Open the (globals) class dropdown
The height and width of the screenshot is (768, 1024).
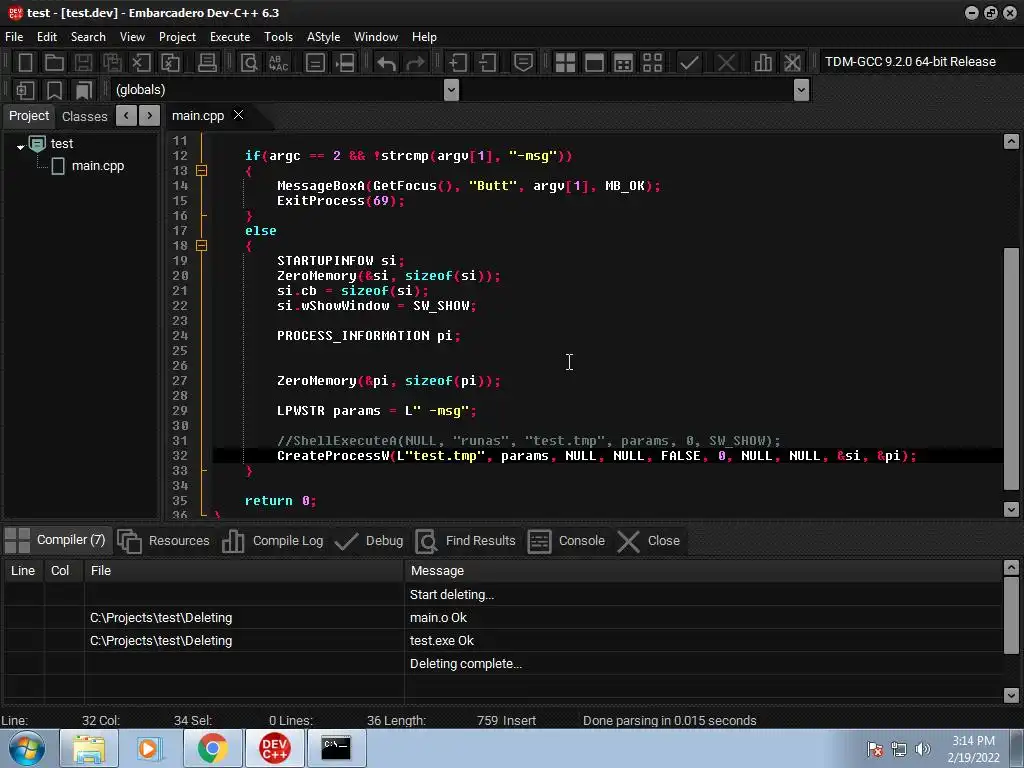tap(451, 89)
